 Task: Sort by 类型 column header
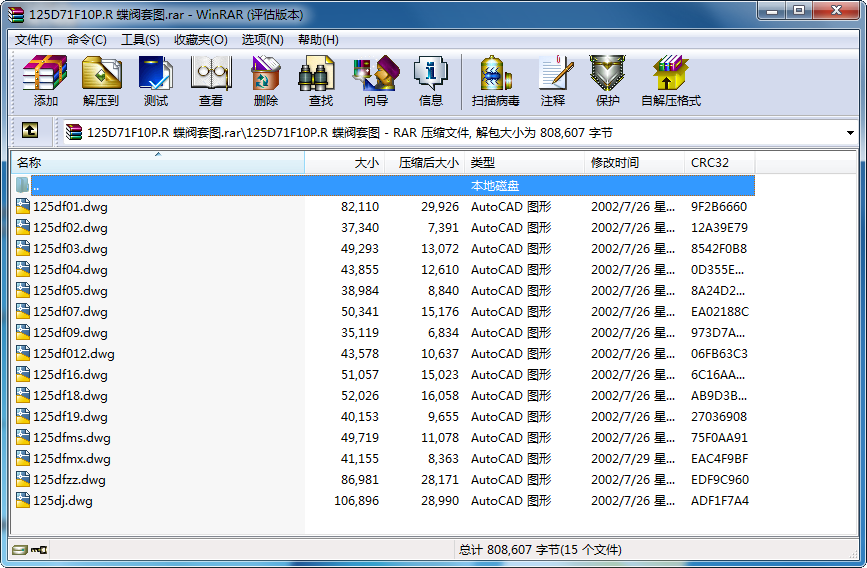pos(524,163)
